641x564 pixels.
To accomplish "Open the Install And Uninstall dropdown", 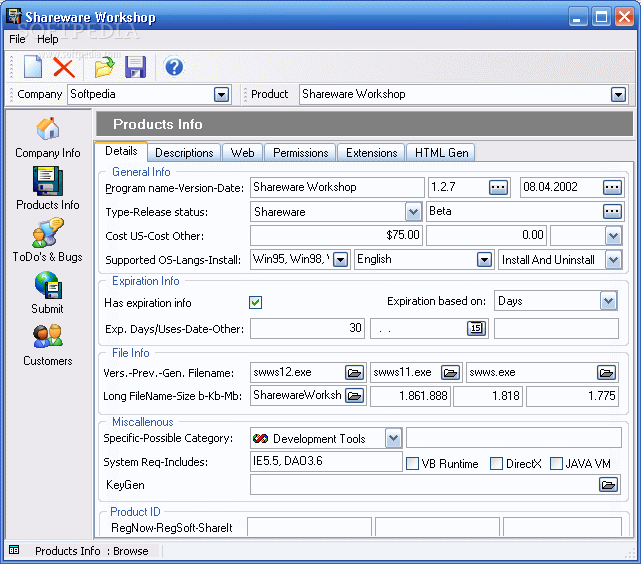I will click(x=613, y=260).
